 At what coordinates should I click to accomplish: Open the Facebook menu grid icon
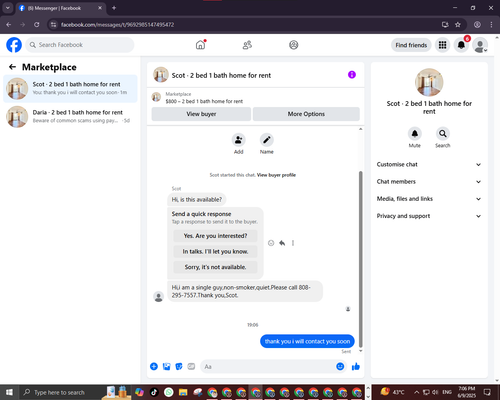click(442, 45)
